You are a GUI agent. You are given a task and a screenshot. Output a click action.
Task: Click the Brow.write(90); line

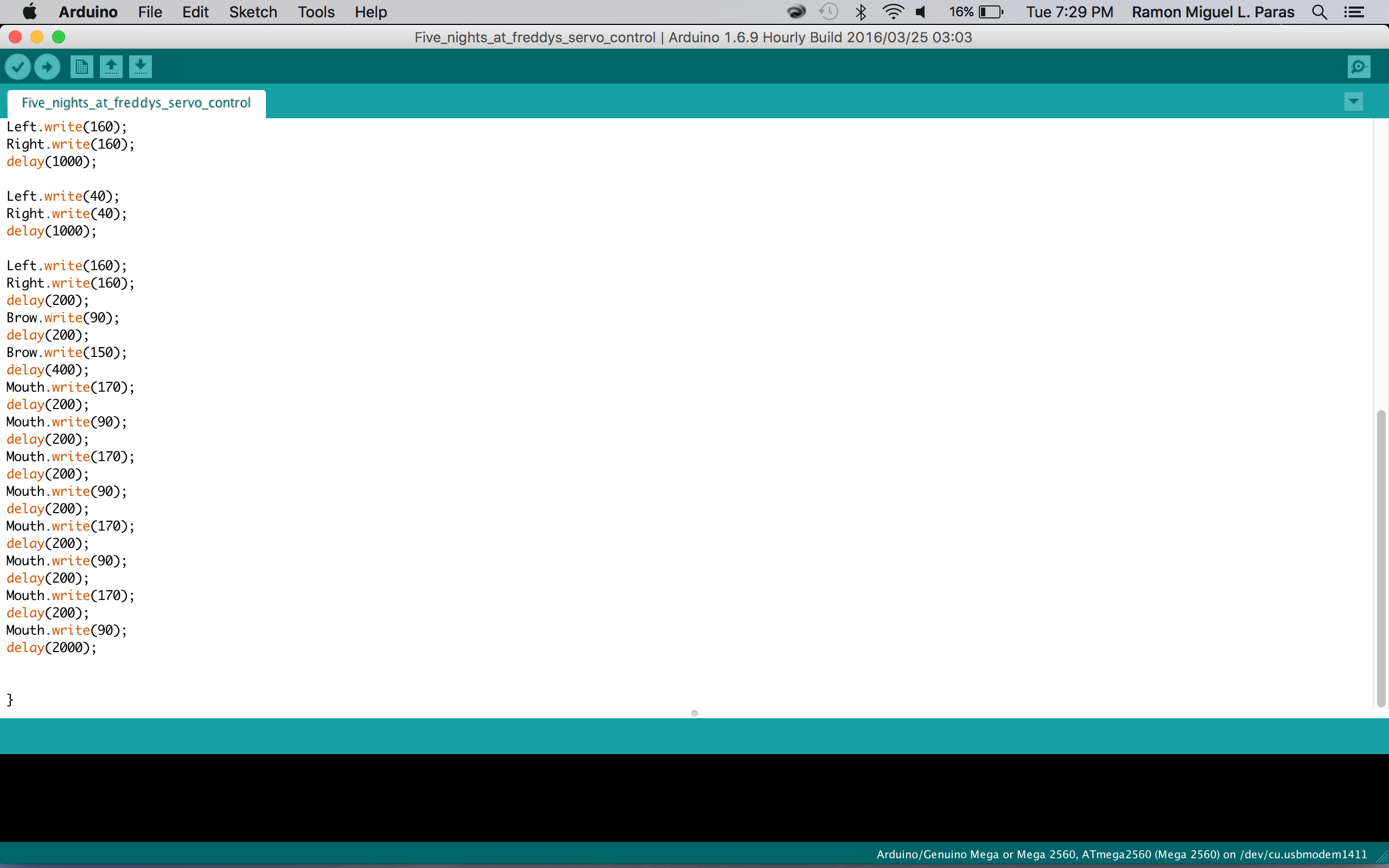63,317
